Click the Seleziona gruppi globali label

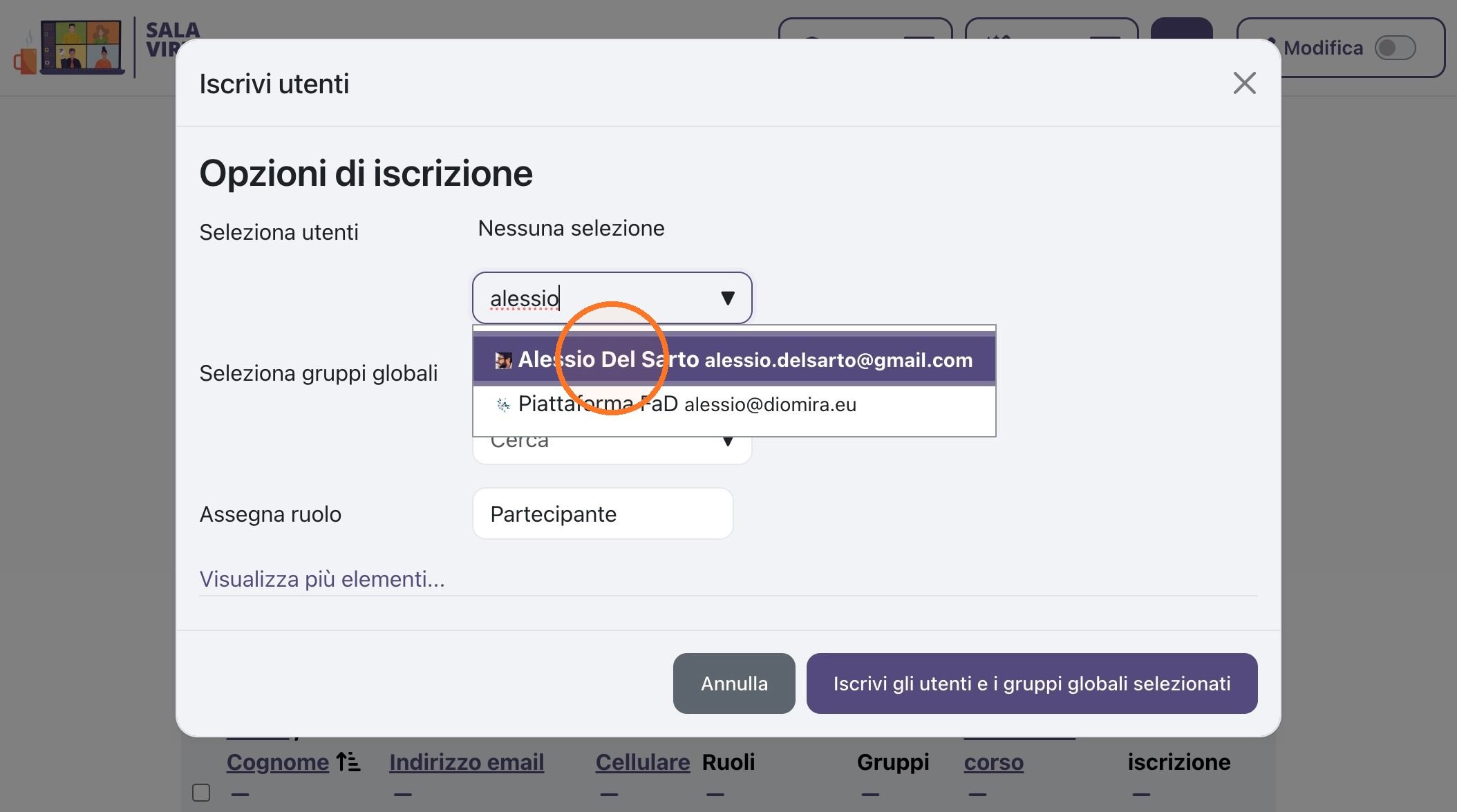pyautogui.click(x=319, y=373)
